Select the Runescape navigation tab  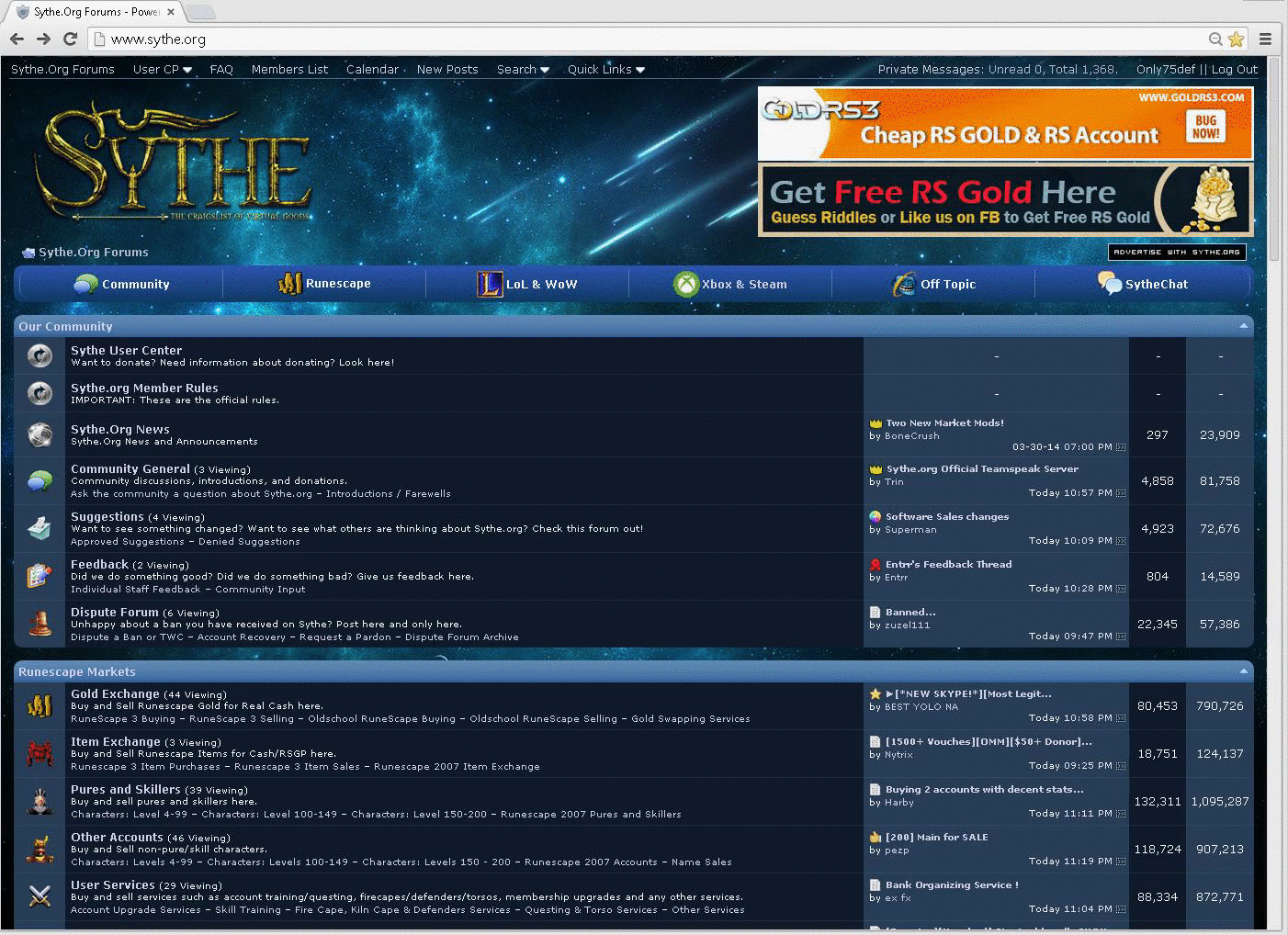[x=324, y=284]
